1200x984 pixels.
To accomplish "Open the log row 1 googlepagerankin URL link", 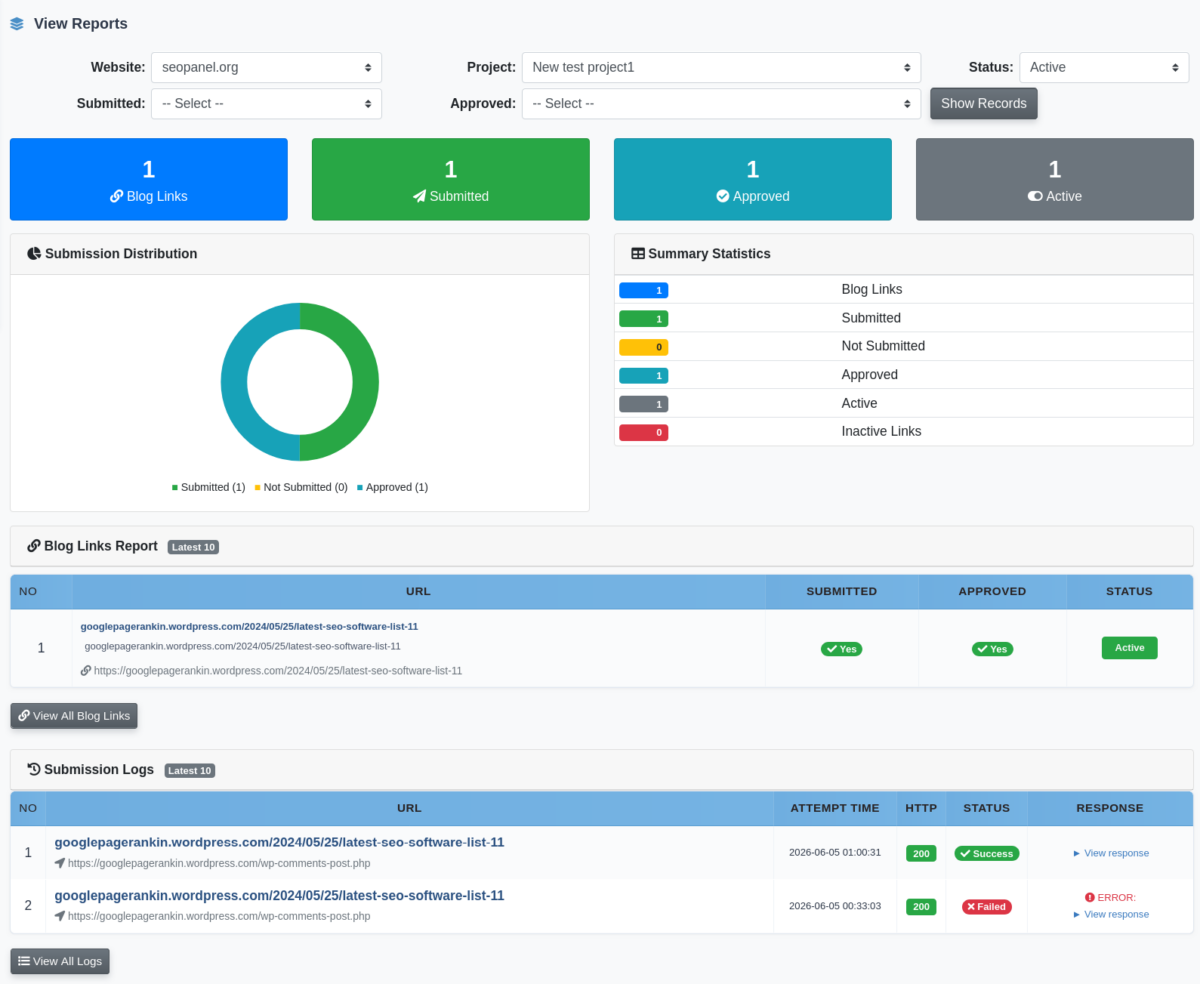I will (x=279, y=843).
